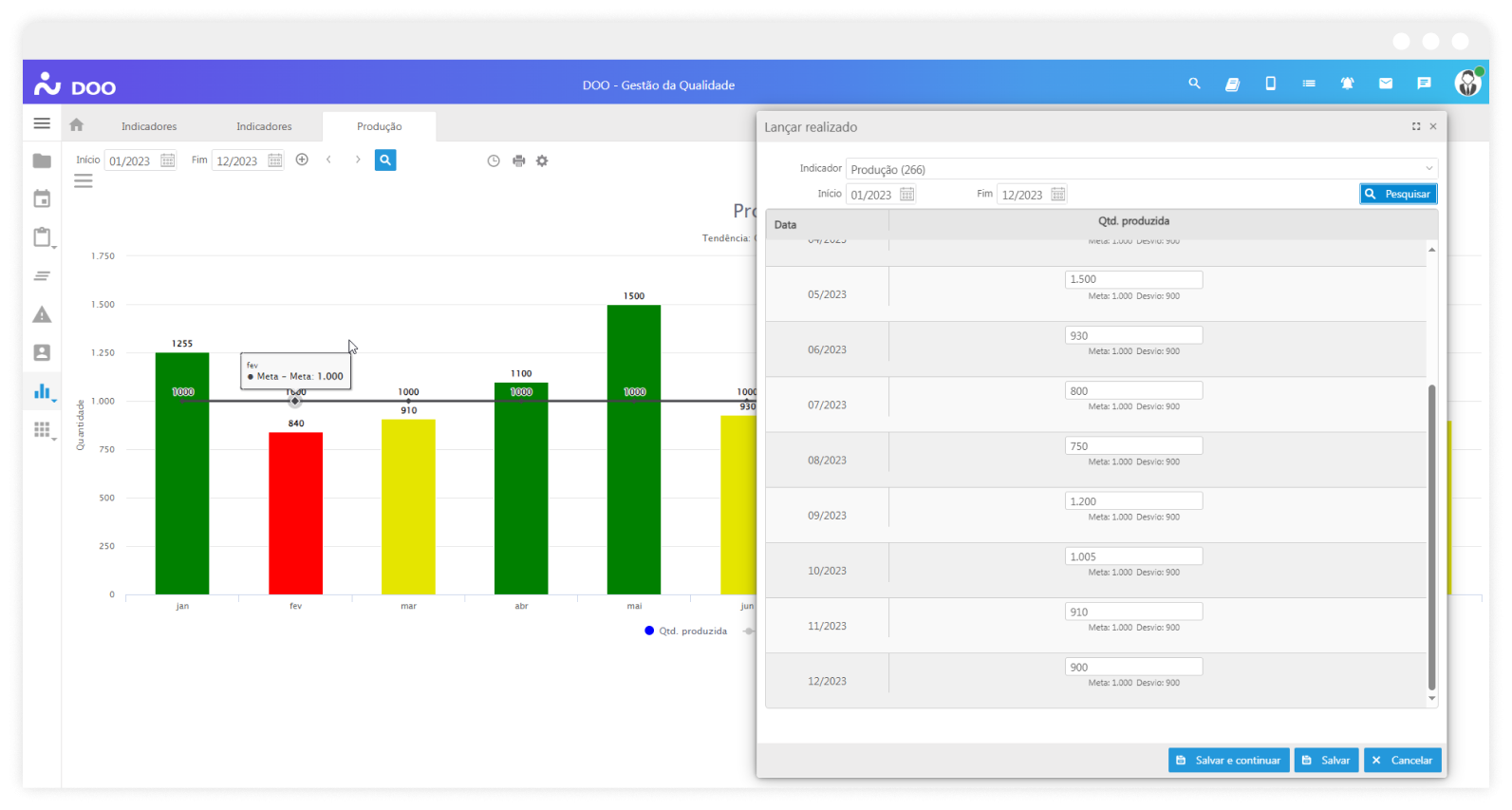Click the 05/2023 quantity field showing 1.500
Viewport: 1512px width, 810px height.
click(1133, 279)
